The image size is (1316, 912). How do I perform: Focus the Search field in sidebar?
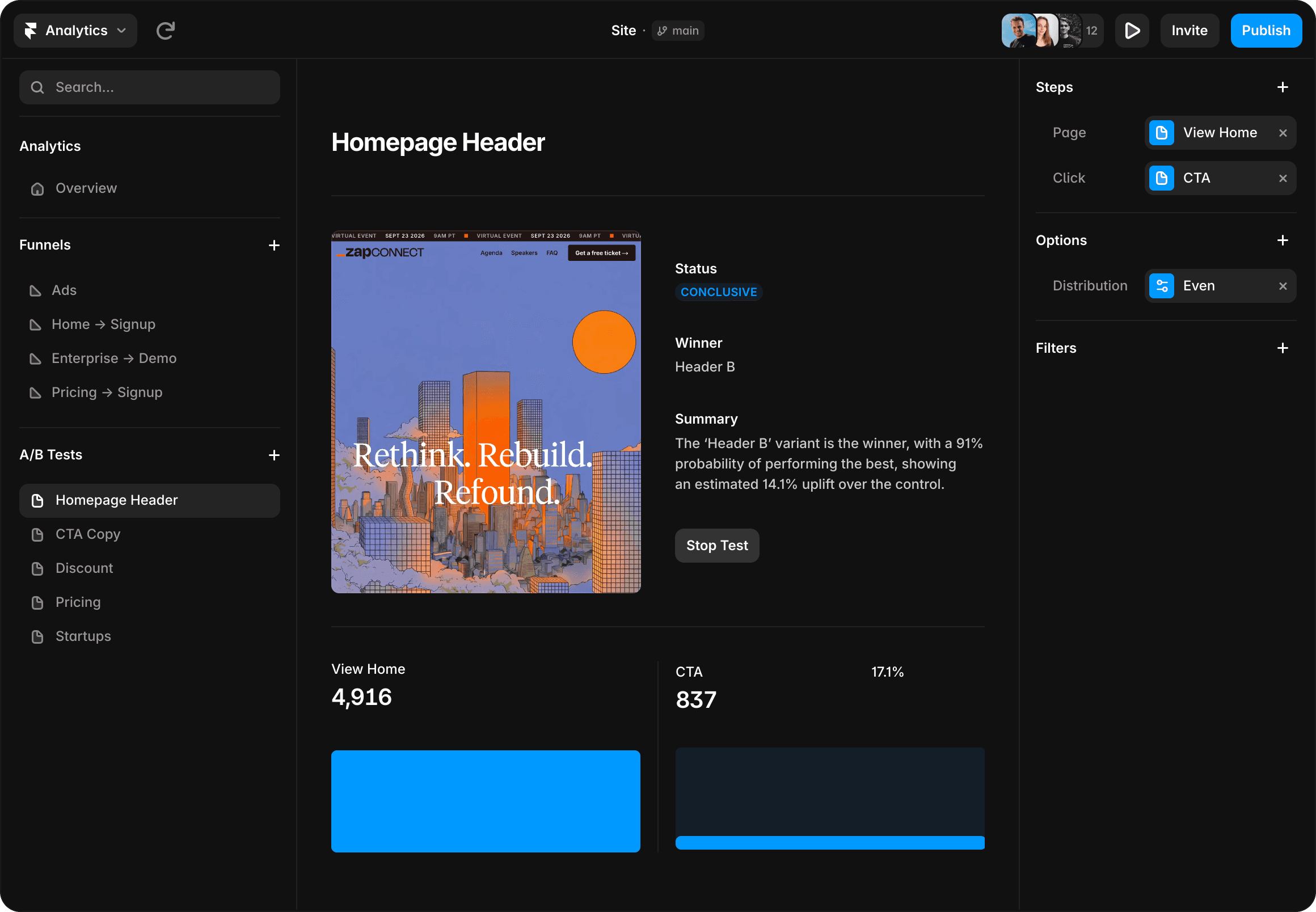pyautogui.click(x=150, y=87)
